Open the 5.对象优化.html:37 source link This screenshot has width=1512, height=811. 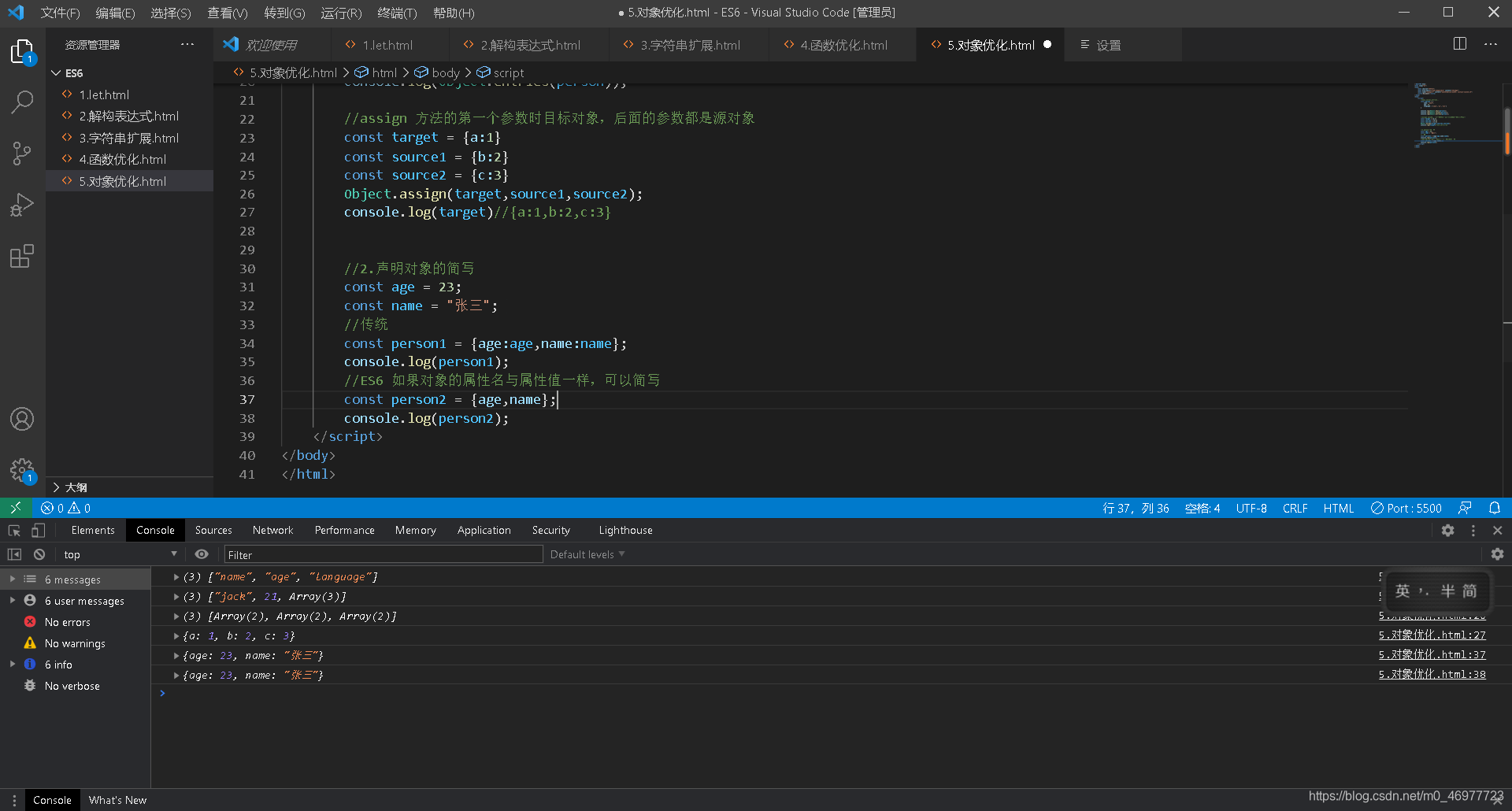click(1432, 654)
